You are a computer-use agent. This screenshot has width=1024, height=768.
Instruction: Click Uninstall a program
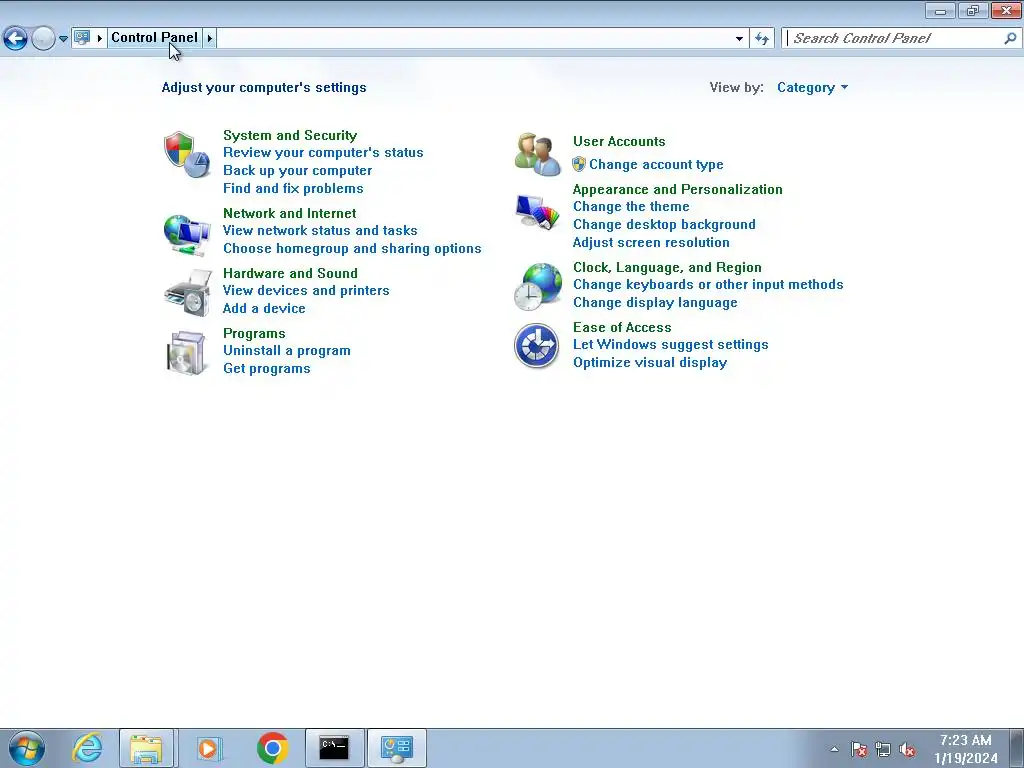coord(287,350)
